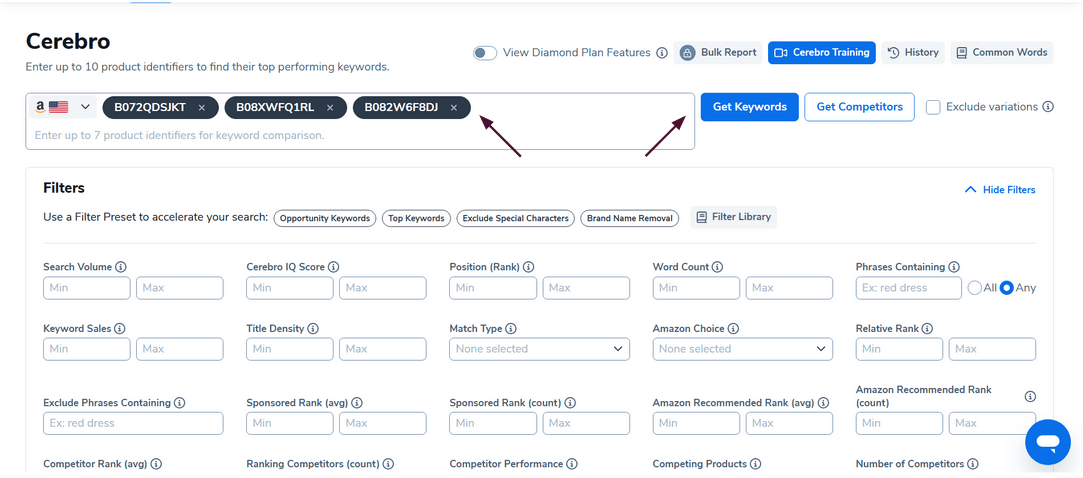Apply the Opportunity Keywords filter preset
This screenshot has height=478, width=1083.
tap(324, 218)
